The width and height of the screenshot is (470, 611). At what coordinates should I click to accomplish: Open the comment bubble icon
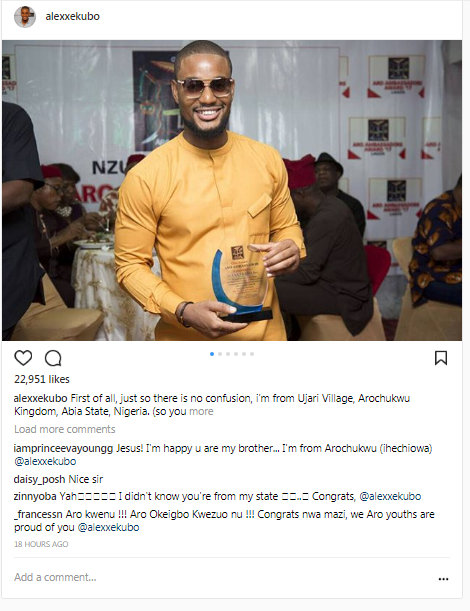pyautogui.click(x=53, y=358)
